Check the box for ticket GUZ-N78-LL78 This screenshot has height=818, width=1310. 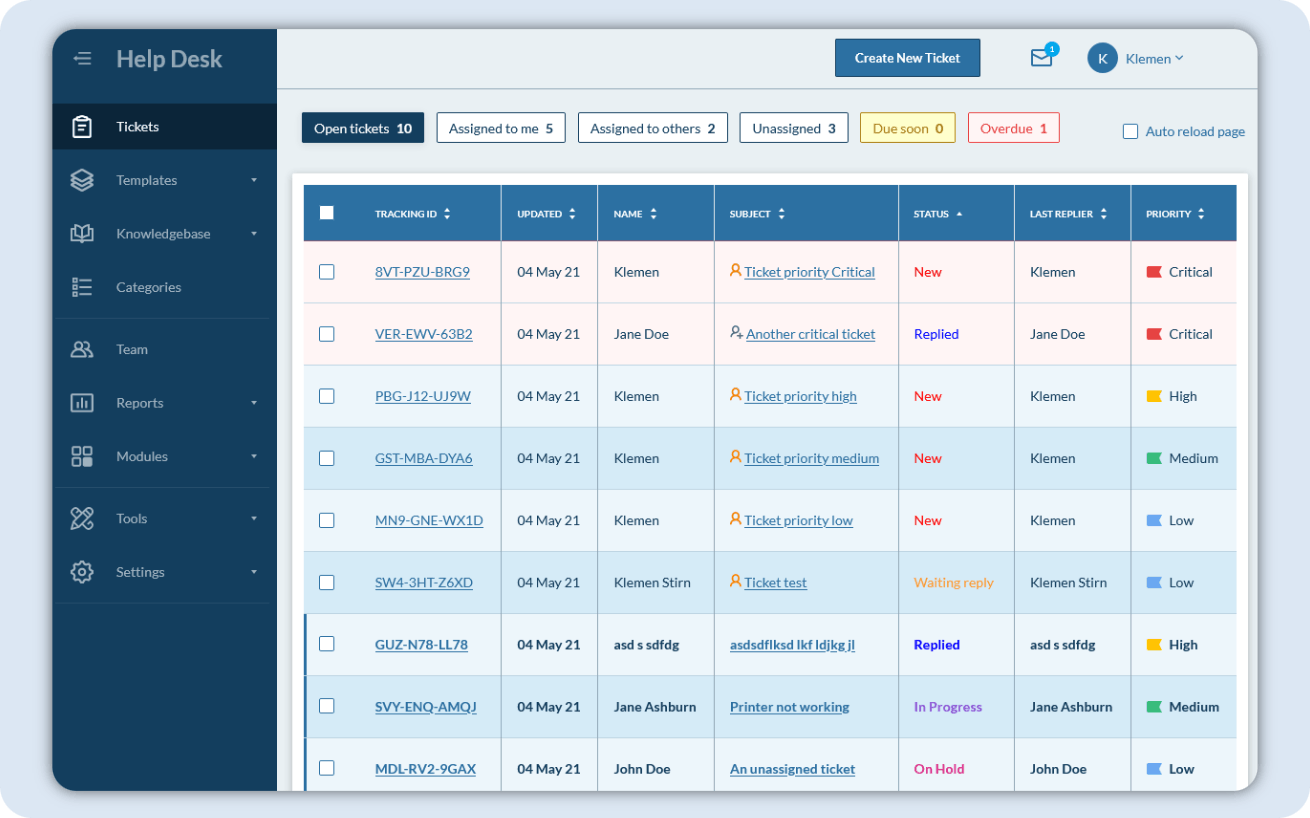326,644
